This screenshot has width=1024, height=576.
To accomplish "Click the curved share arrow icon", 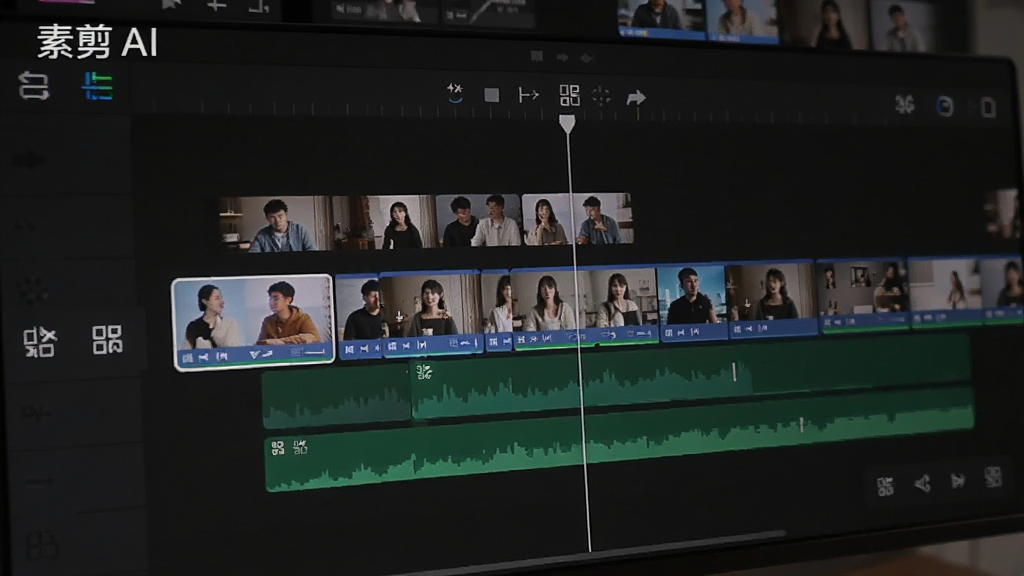I will click(x=636, y=98).
